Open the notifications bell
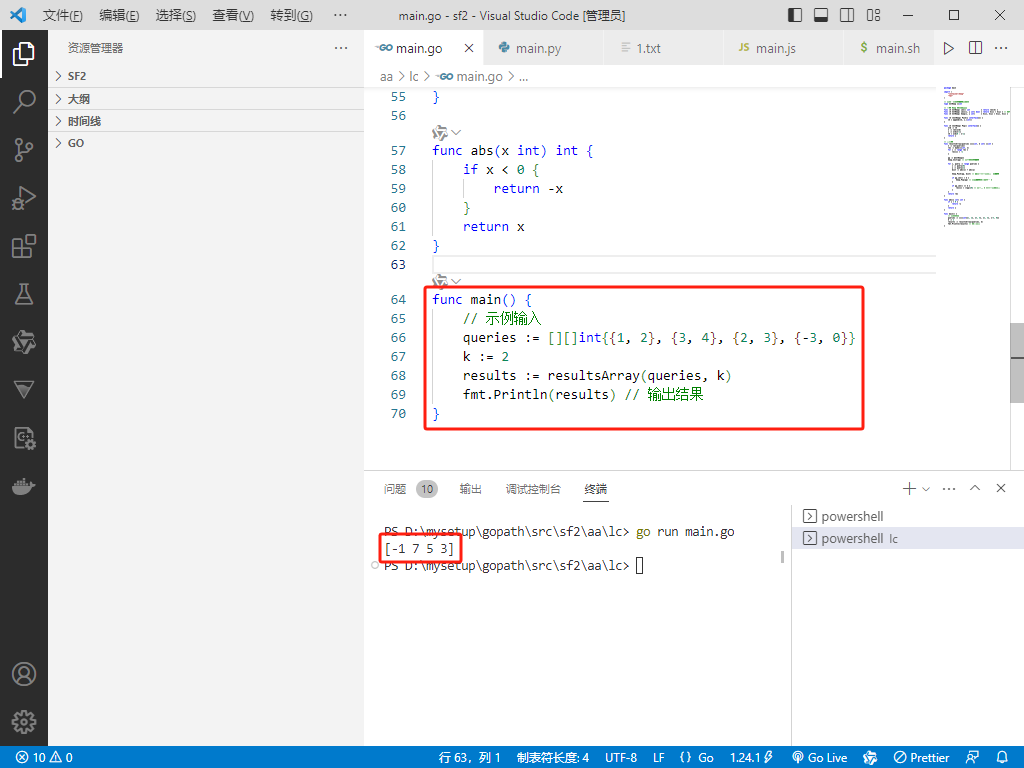This screenshot has width=1024, height=768. click(x=1002, y=758)
